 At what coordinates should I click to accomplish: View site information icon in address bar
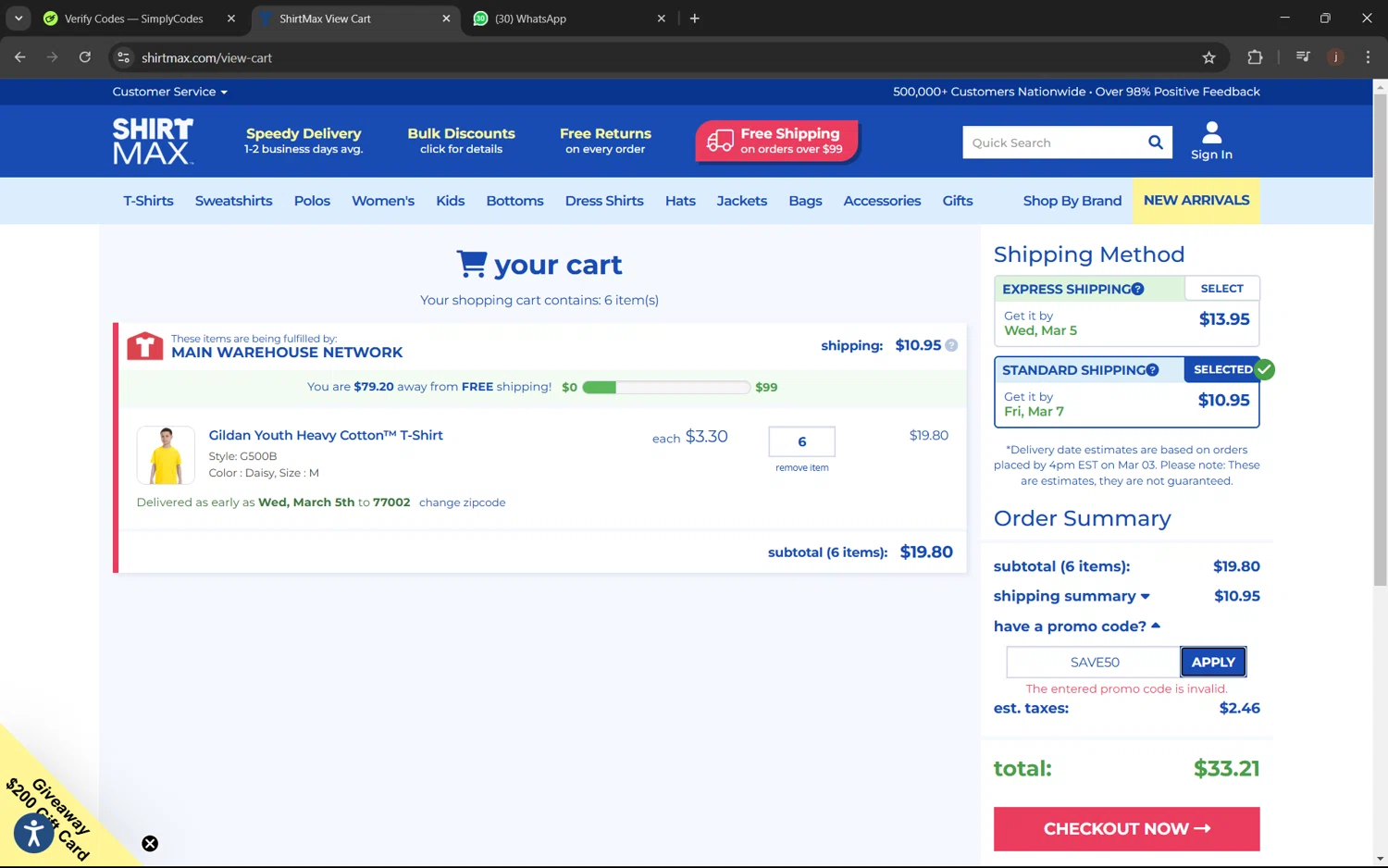tap(123, 57)
